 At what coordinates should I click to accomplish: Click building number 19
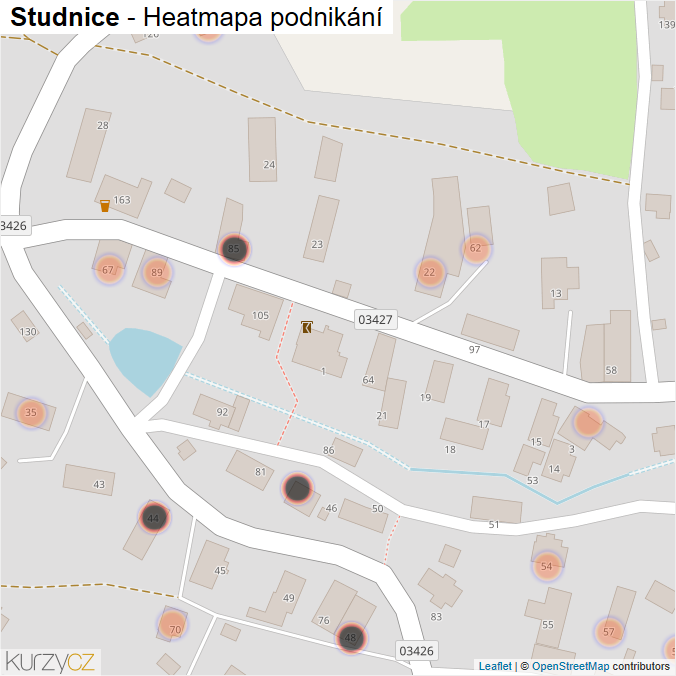425,397
